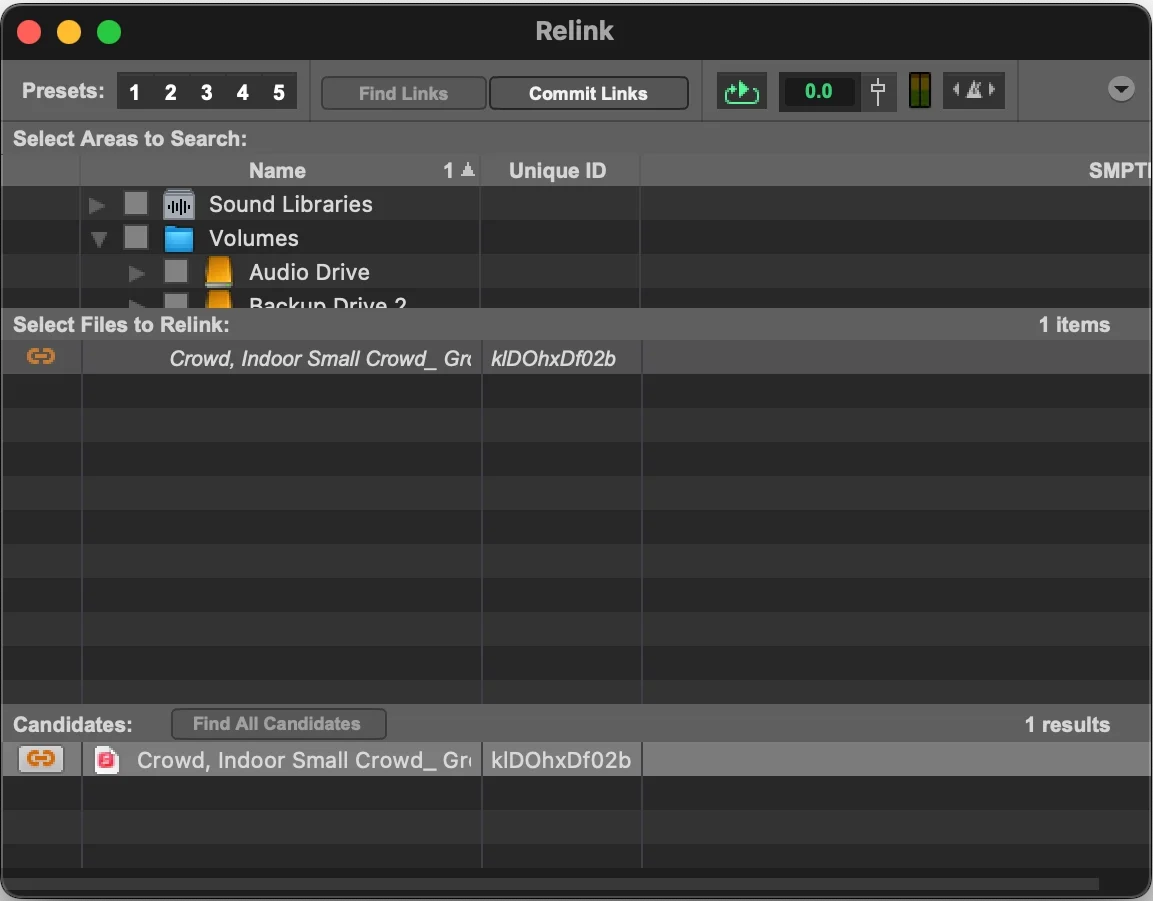1153x901 pixels.
Task: Click the Unique ID column header
Action: tap(558, 171)
